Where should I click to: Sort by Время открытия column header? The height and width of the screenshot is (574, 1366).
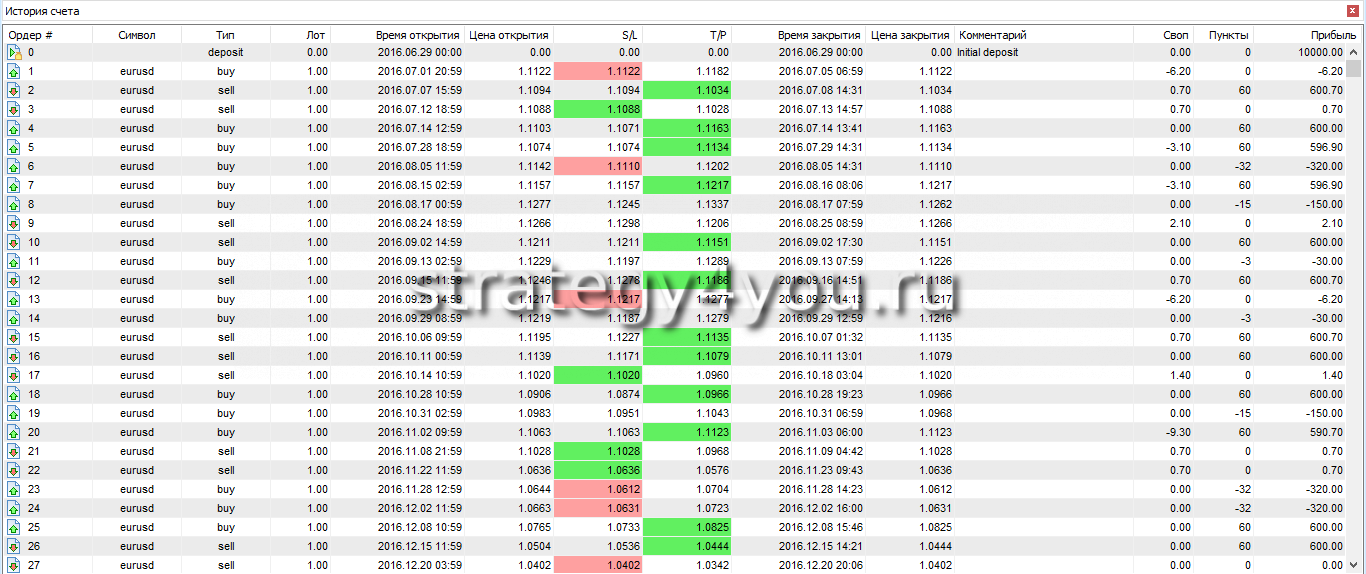click(418, 35)
